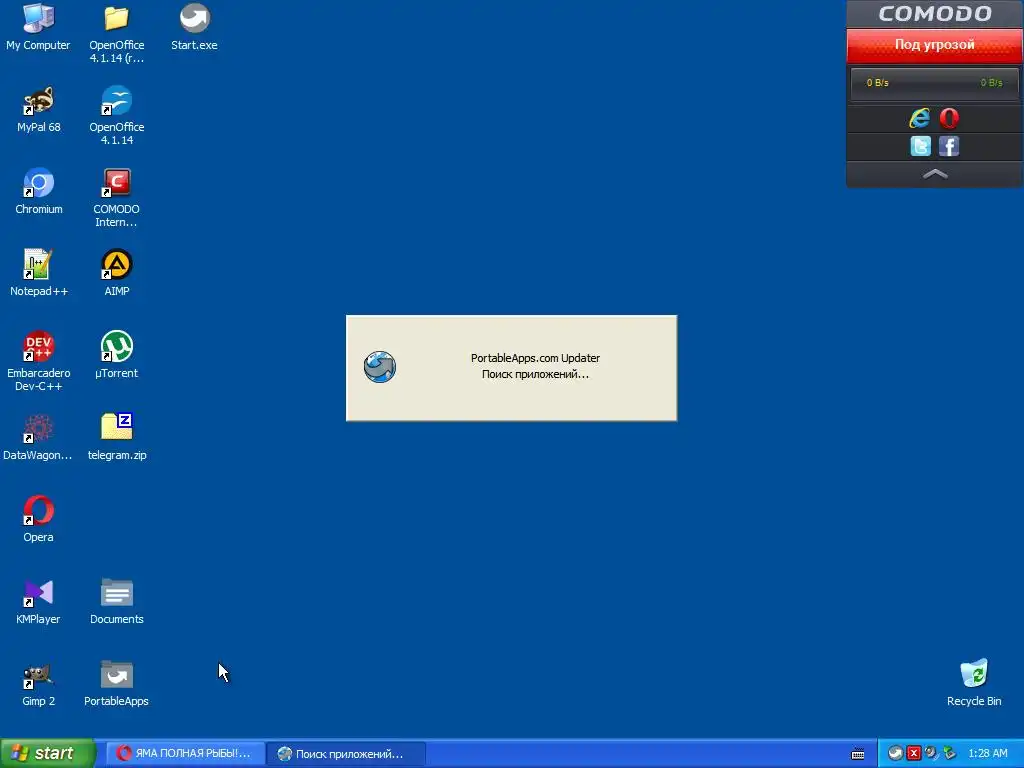The width and height of the screenshot is (1024, 768).
Task: Click the 'Поиск приложений…' text in updater dialog
Action: point(536,374)
